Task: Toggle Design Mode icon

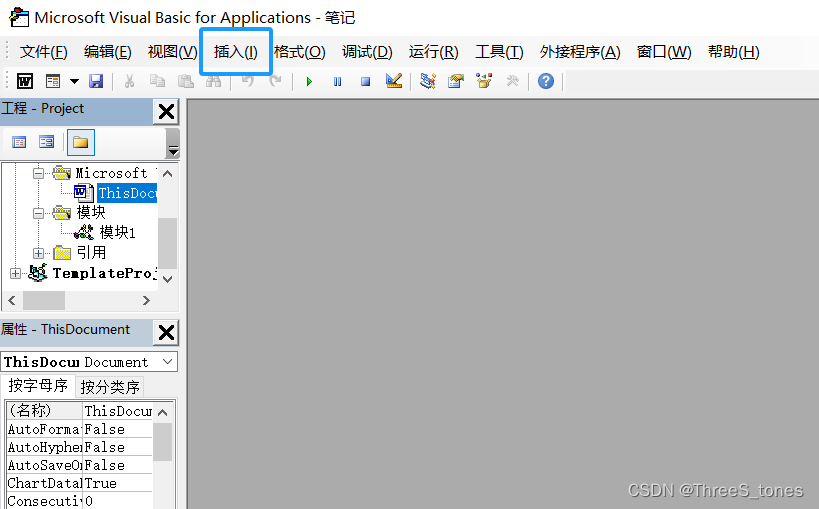Action: [394, 81]
